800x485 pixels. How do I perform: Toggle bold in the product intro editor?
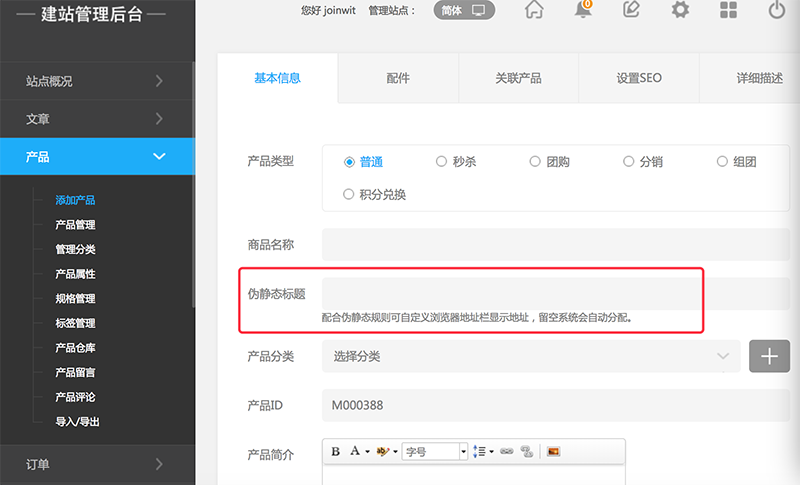click(x=336, y=452)
